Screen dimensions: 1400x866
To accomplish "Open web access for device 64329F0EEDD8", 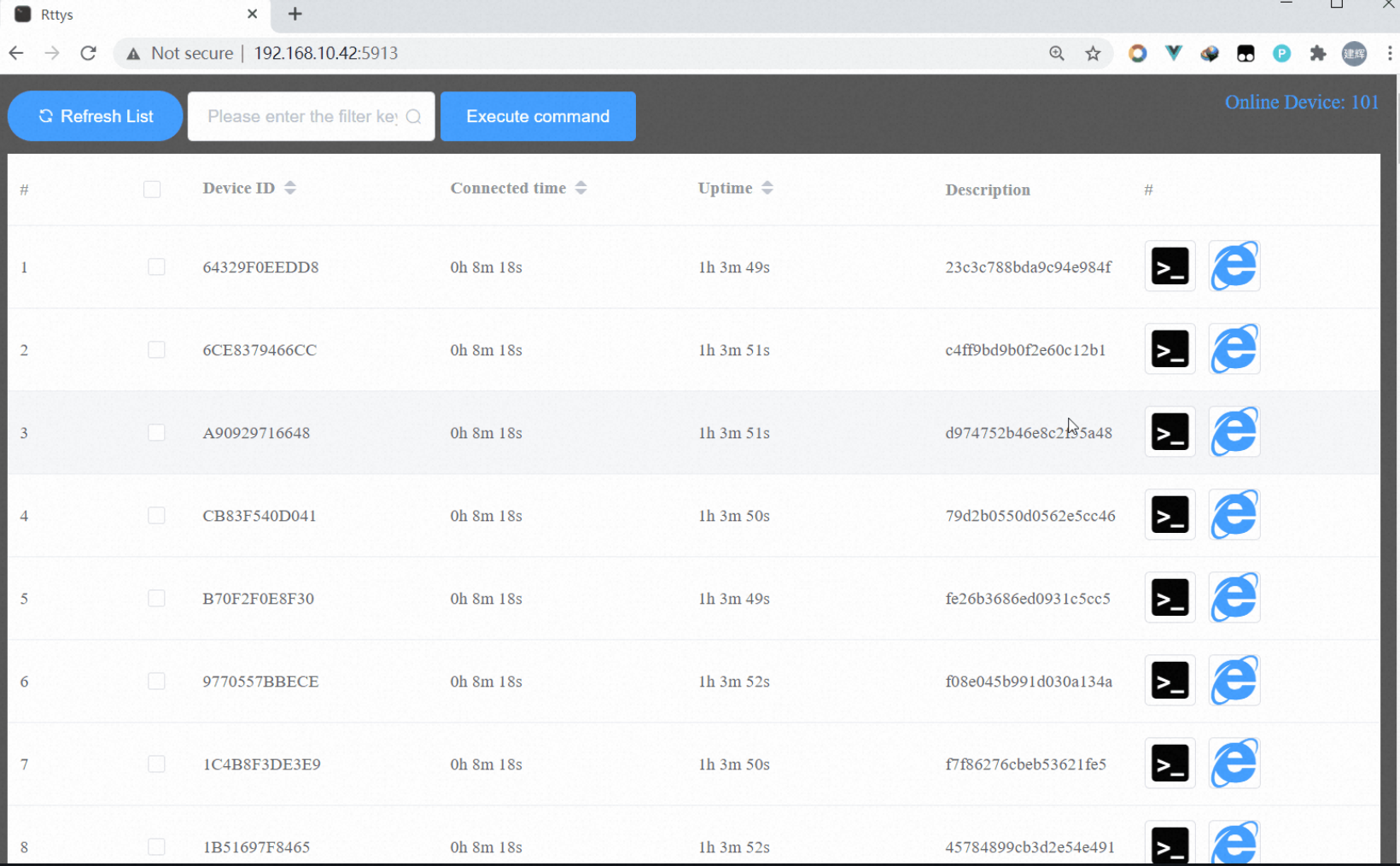I will point(1234,266).
